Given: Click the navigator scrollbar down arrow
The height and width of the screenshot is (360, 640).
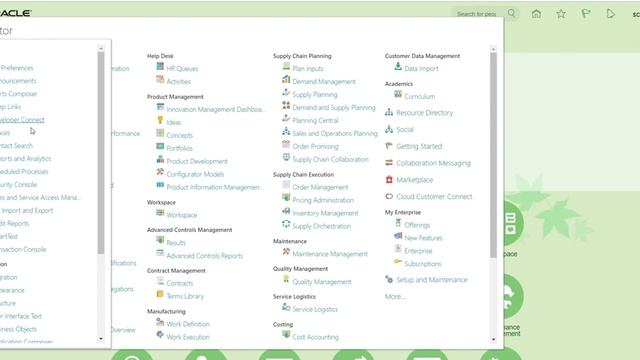Looking at the screenshot, I should pyautogui.click(x=493, y=339).
